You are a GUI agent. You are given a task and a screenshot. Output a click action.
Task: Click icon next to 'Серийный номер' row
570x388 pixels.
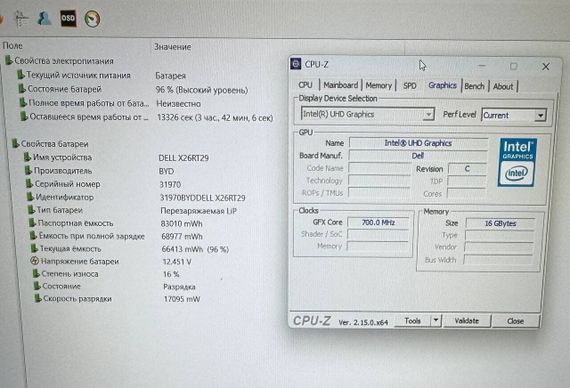[x=30, y=184]
